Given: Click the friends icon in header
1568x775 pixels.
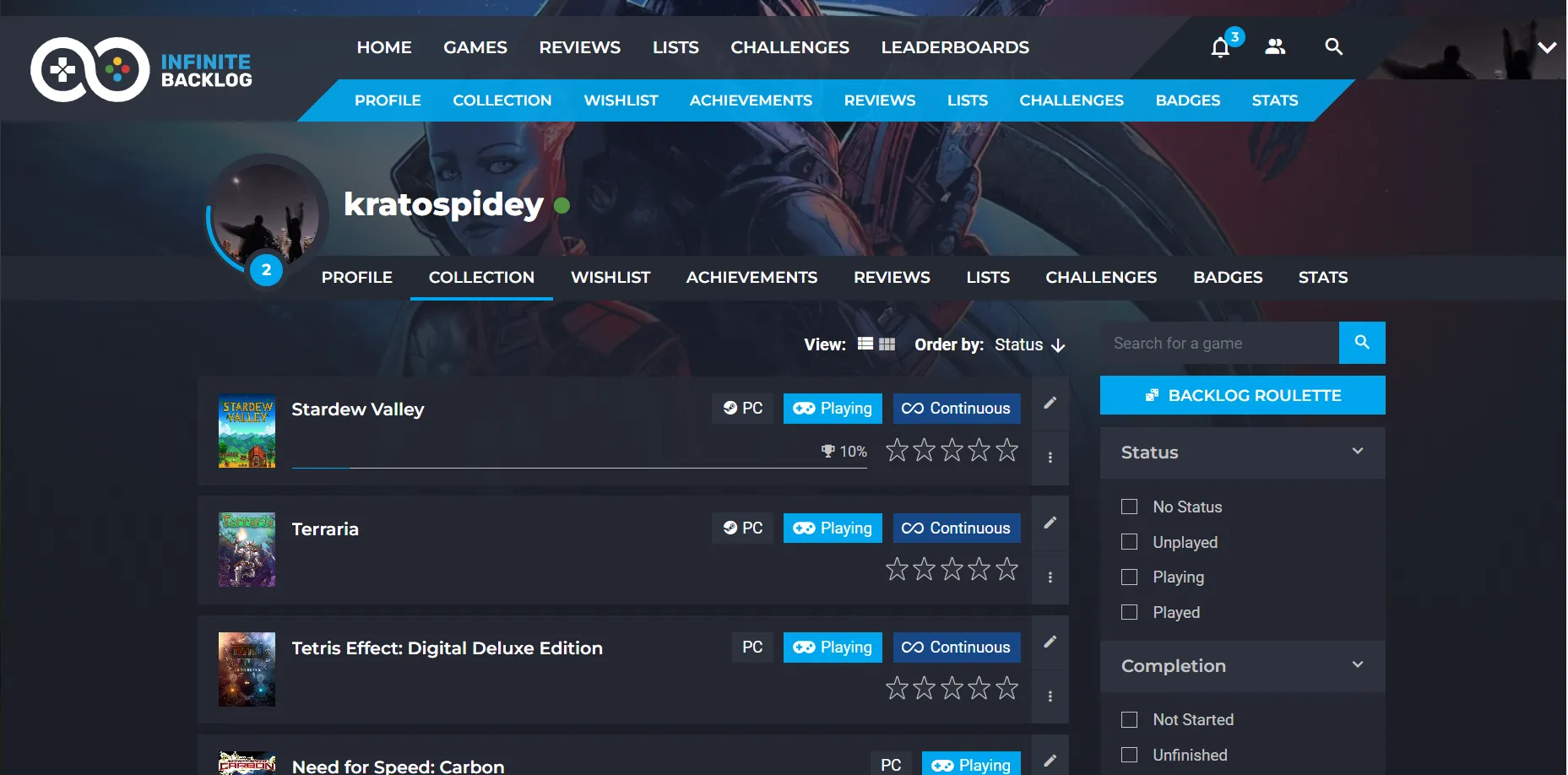Looking at the screenshot, I should pos(1275,47).
